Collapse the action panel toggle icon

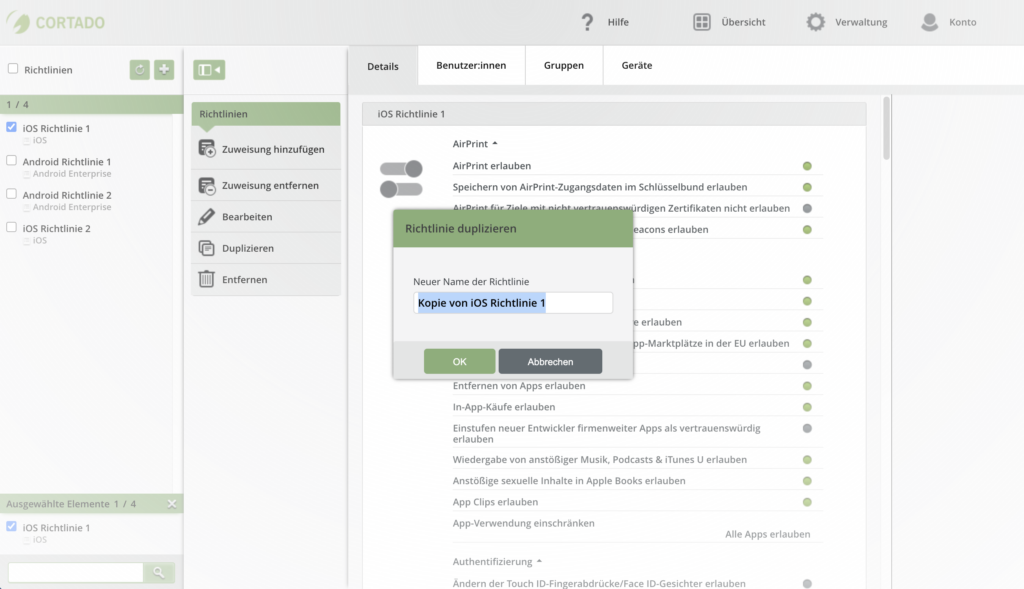(209, 69)
